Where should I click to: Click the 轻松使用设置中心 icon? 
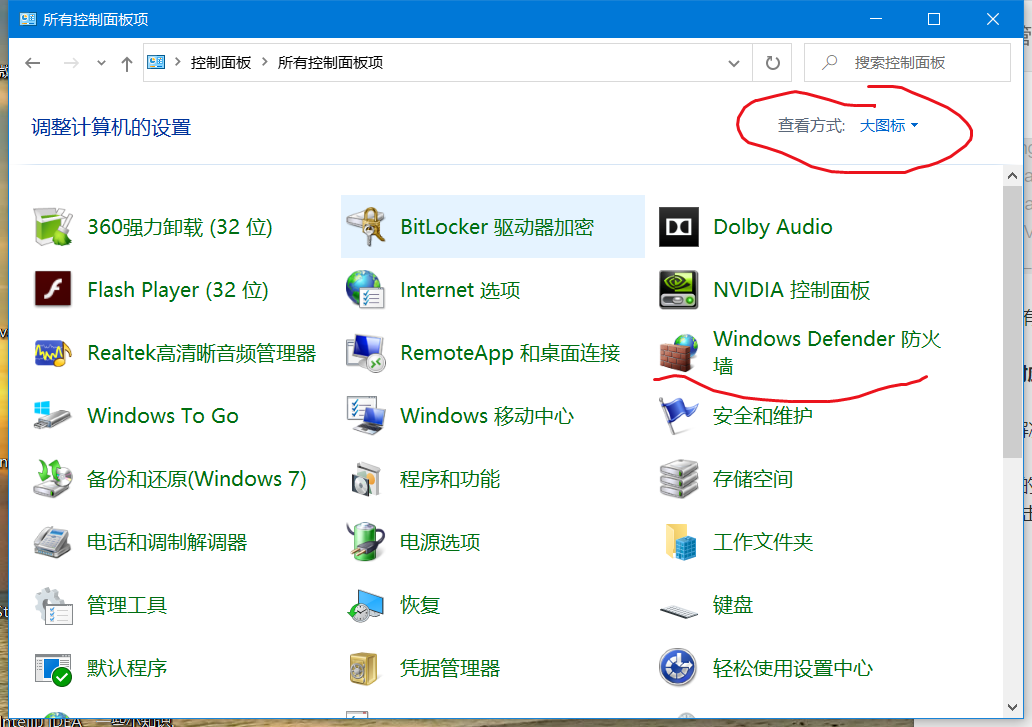point(679,668)
